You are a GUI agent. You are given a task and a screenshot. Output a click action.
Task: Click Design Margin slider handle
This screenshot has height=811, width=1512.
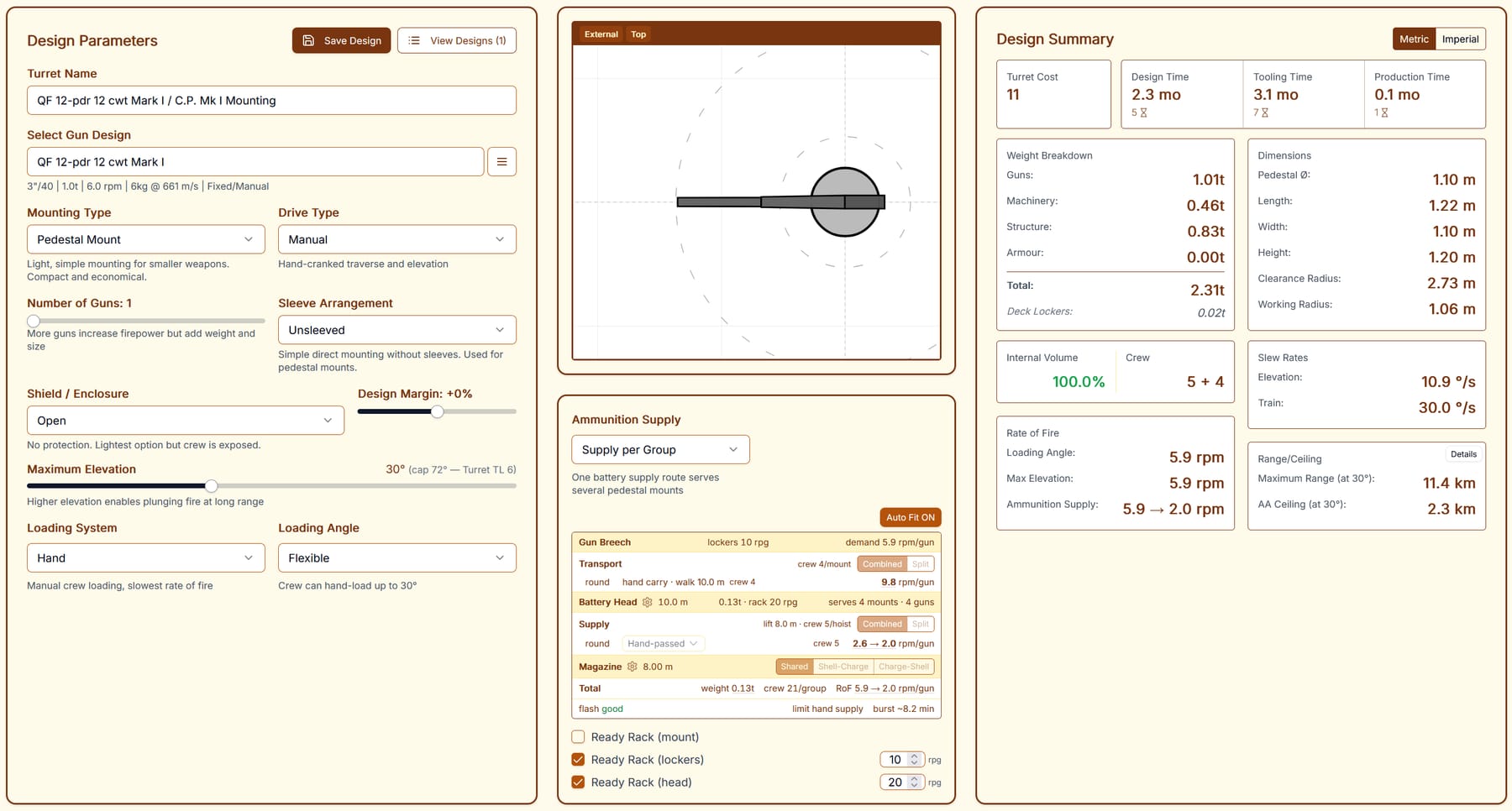[437, 411]
